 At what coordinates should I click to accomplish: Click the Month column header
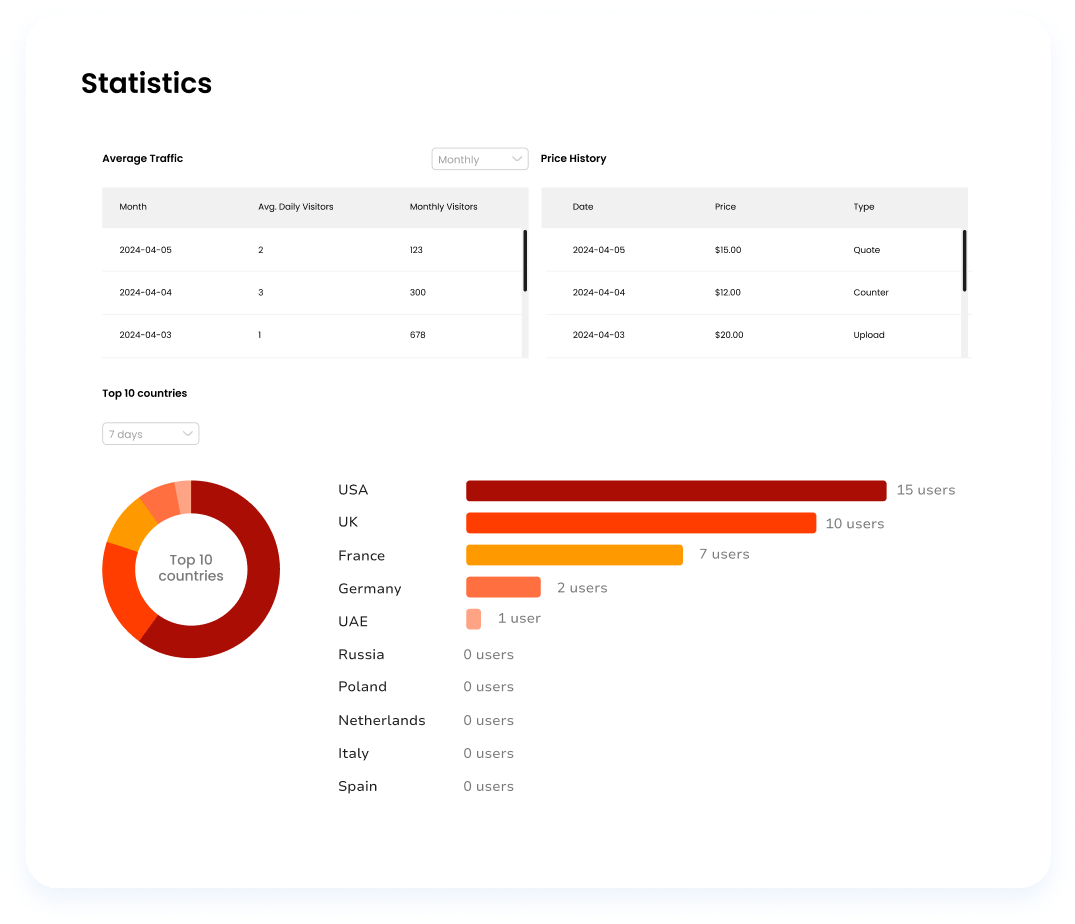[x=133, y=207]
